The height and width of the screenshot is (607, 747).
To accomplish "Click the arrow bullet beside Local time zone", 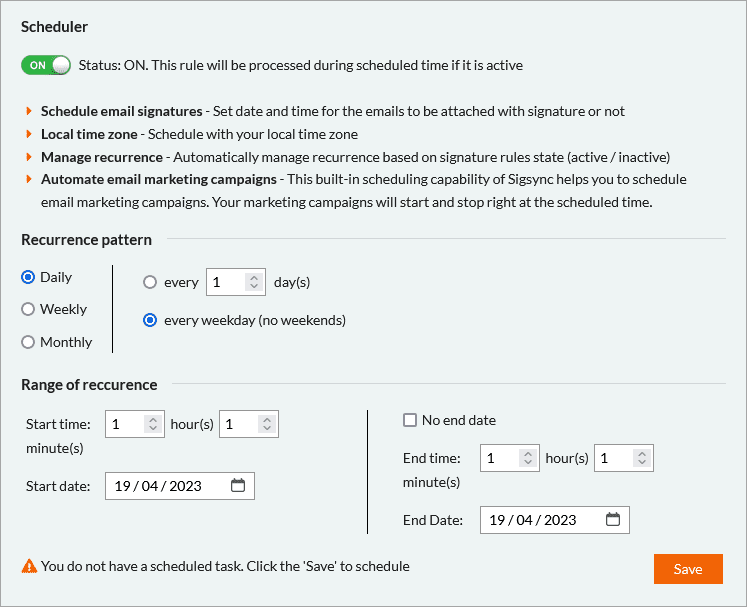I will (30, 134).
